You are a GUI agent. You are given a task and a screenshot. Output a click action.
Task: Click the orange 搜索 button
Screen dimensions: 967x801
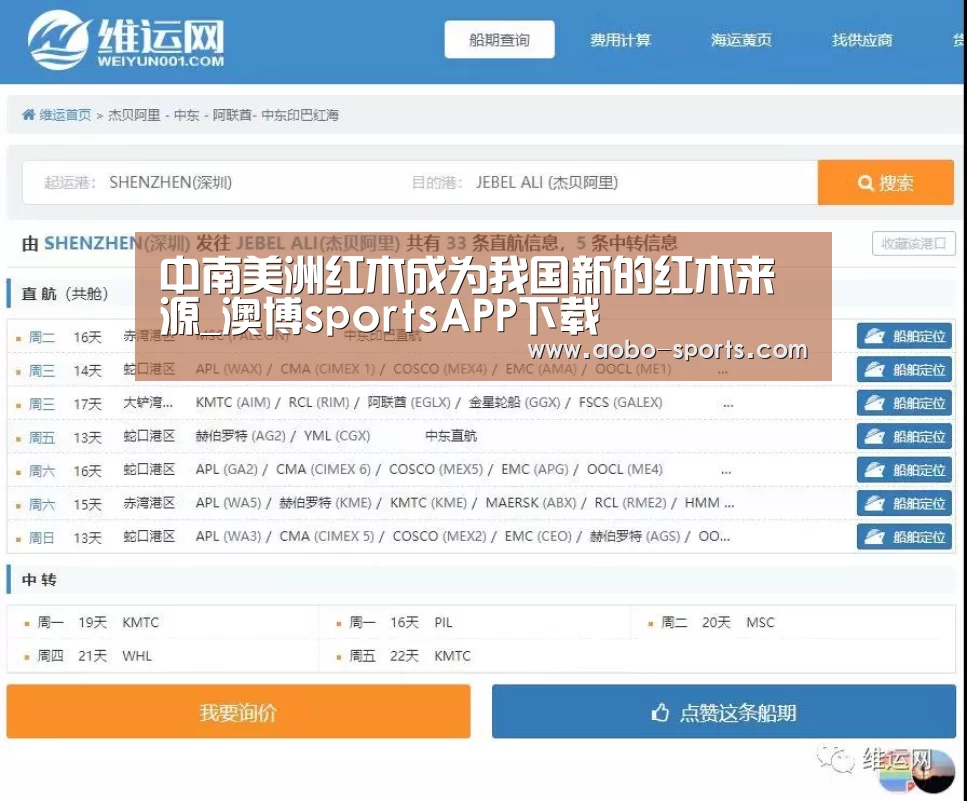(886, 183)
